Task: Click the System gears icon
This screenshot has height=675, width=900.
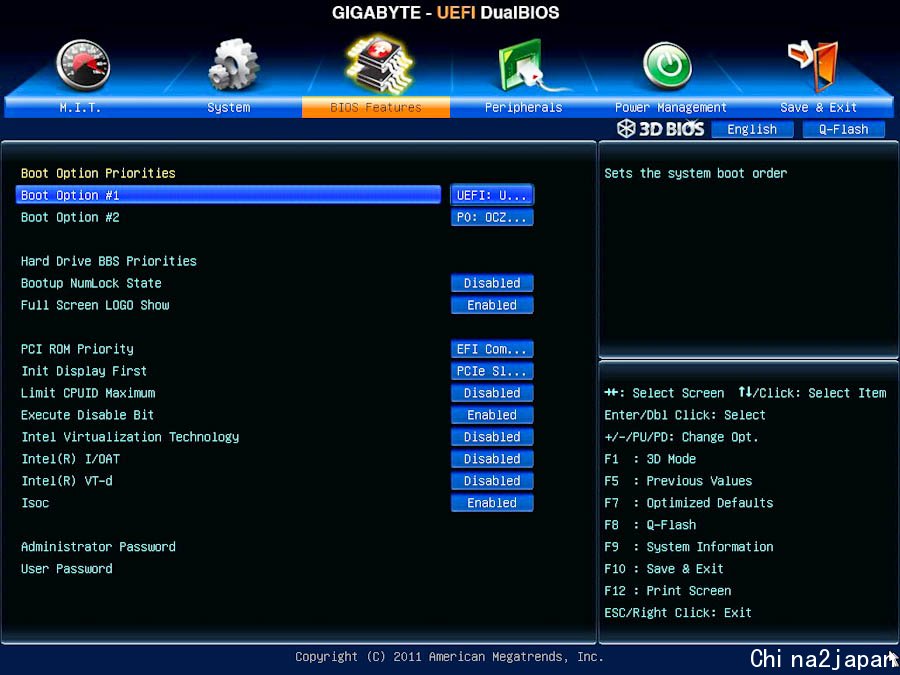Action: coord(233,64)
